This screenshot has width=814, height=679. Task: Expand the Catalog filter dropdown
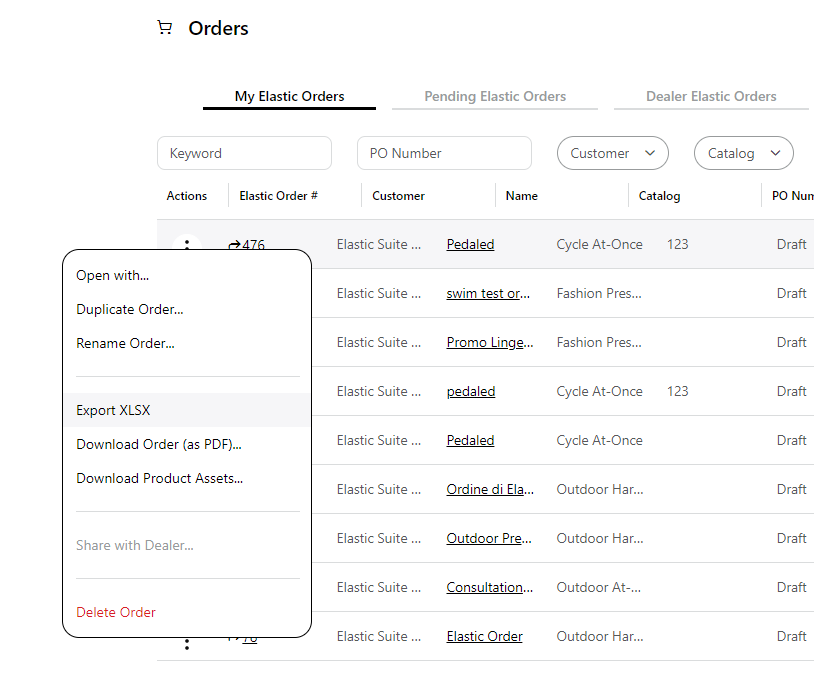(x=743, y=153)
